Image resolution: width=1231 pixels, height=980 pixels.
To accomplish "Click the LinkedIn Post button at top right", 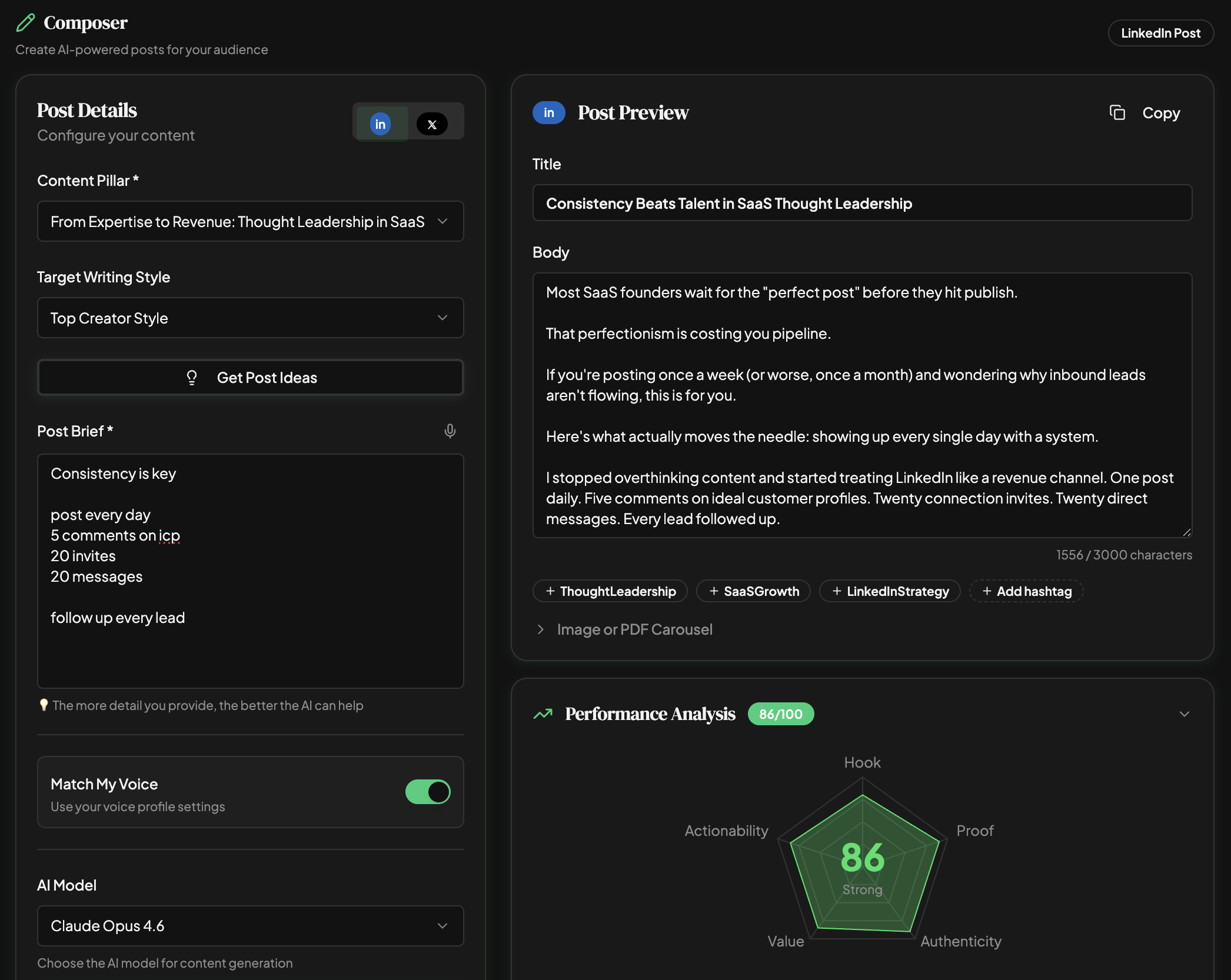I will [1160, 32].
